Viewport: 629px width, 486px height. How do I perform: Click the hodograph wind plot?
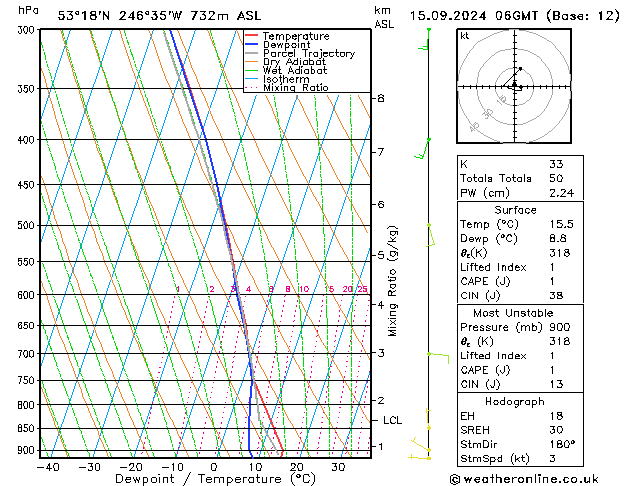pos(514,86)
